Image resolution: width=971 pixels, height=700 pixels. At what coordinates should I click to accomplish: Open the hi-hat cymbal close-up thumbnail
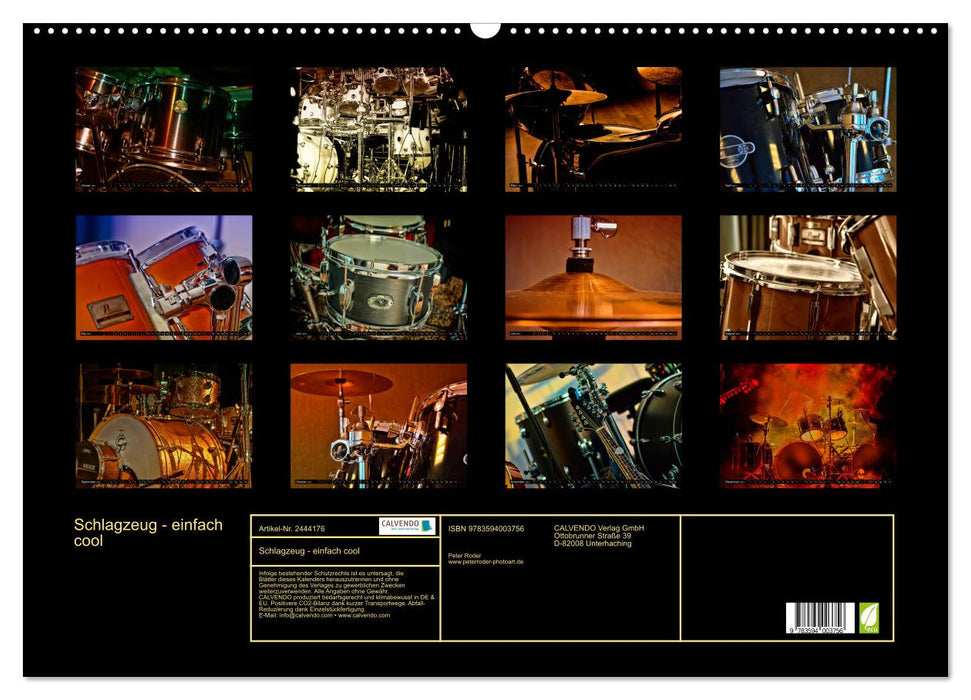pos(593,278)
